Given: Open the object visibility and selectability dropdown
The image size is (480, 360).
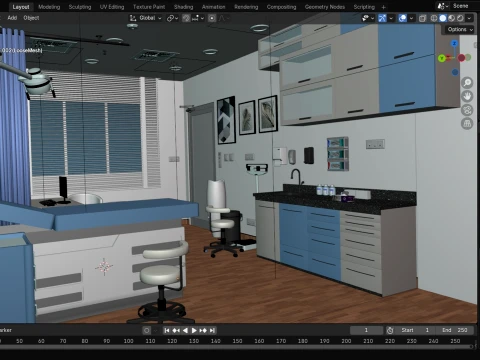Looking at the screenshot, I should [368, 18].
